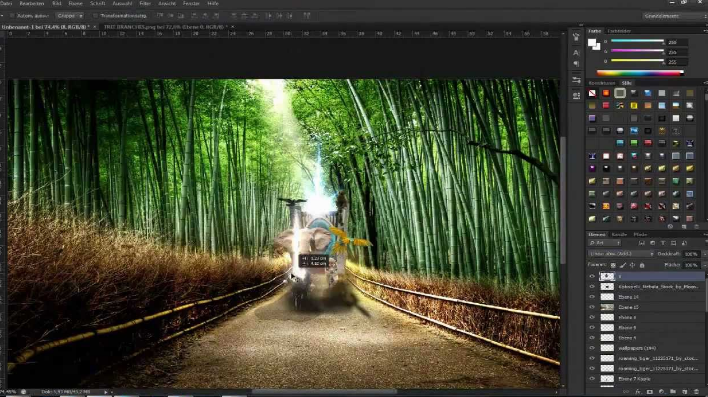Click the Deckkraft value field

[x=691, y=254]
